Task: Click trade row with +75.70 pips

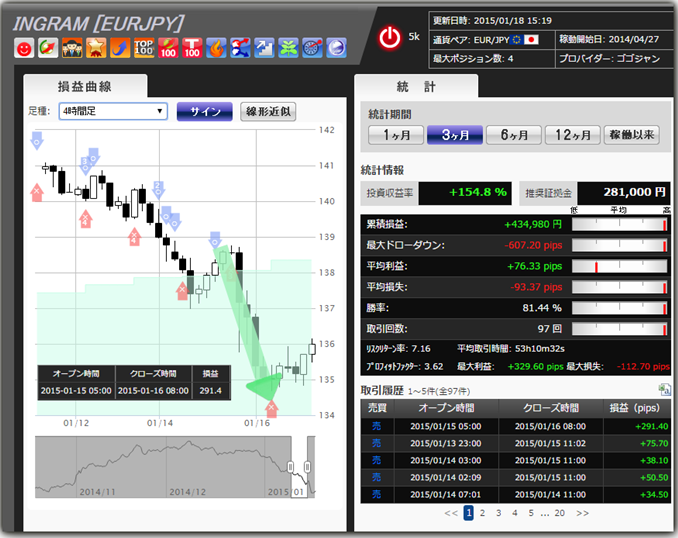Action: (515, 443)
